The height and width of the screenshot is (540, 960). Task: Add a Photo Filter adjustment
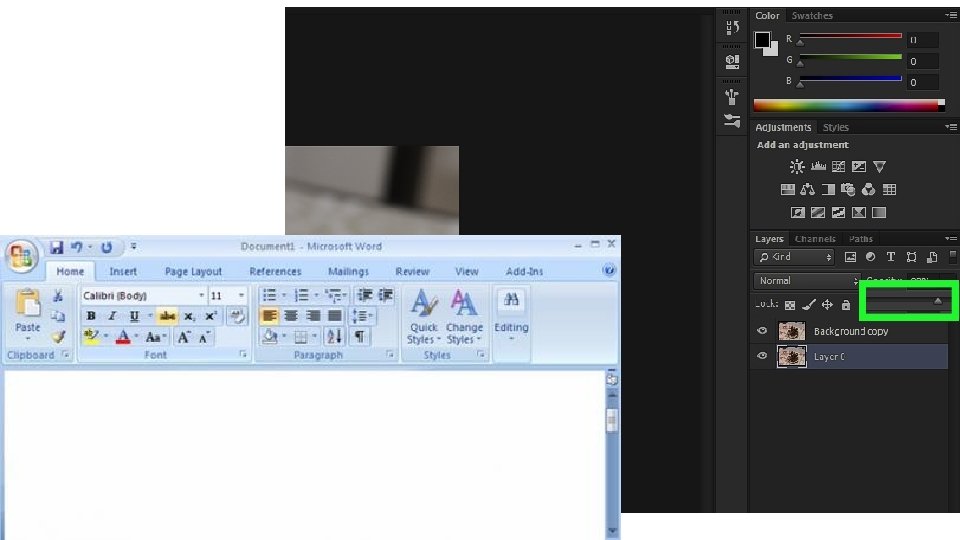point(848,190)
